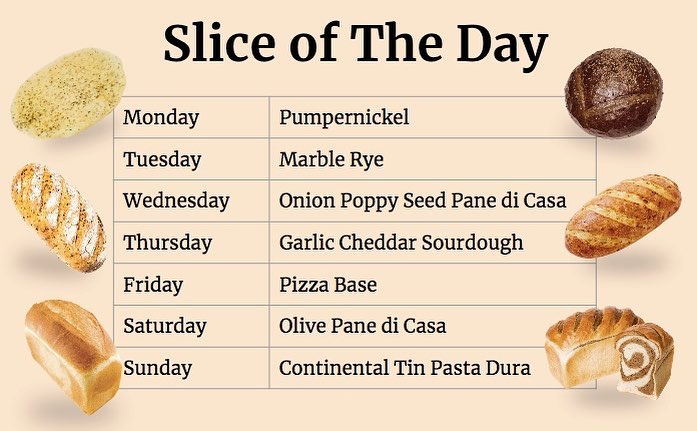
Task: Select the poppy seed loaf picture
Action: click(58, 217)
